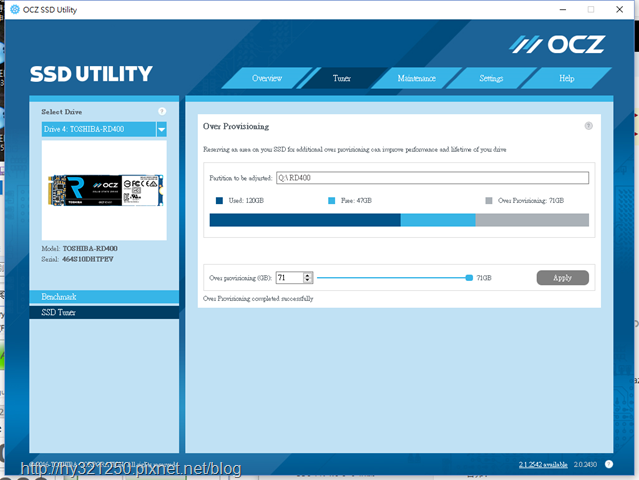Click the 'Over Provisioning completed successfully' status text
Screen dimensions: 639x480
[258, 299]
